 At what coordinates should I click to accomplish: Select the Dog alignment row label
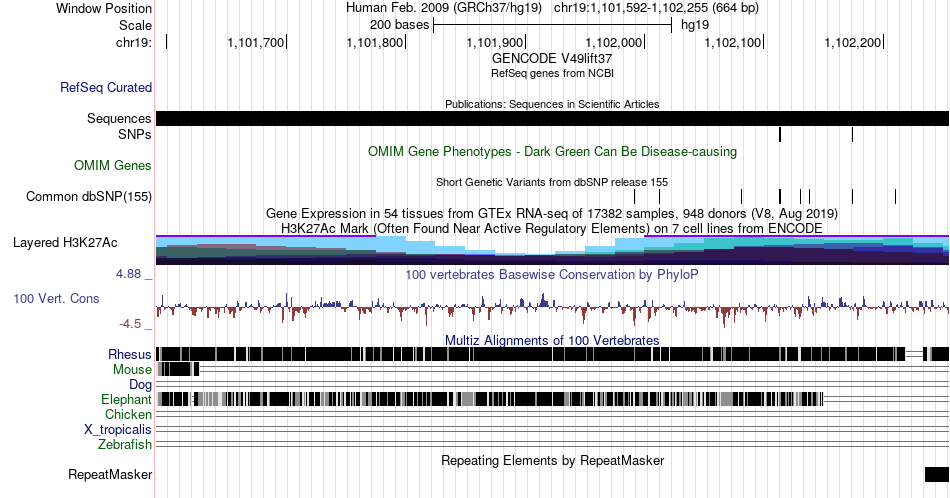[x=141, y=385]
